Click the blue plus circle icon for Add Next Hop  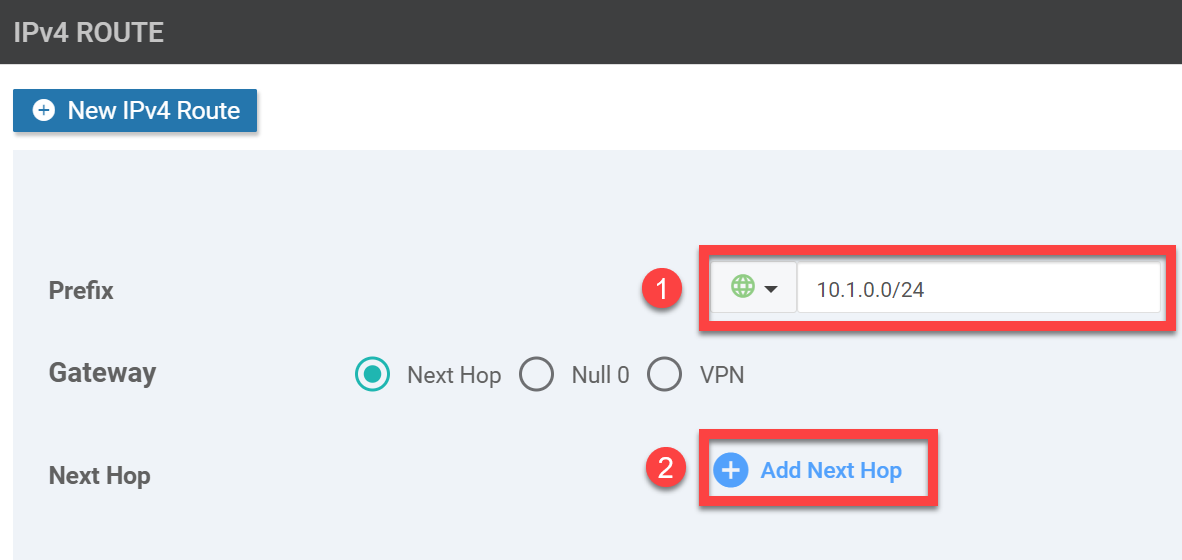[x=730, y=470]
